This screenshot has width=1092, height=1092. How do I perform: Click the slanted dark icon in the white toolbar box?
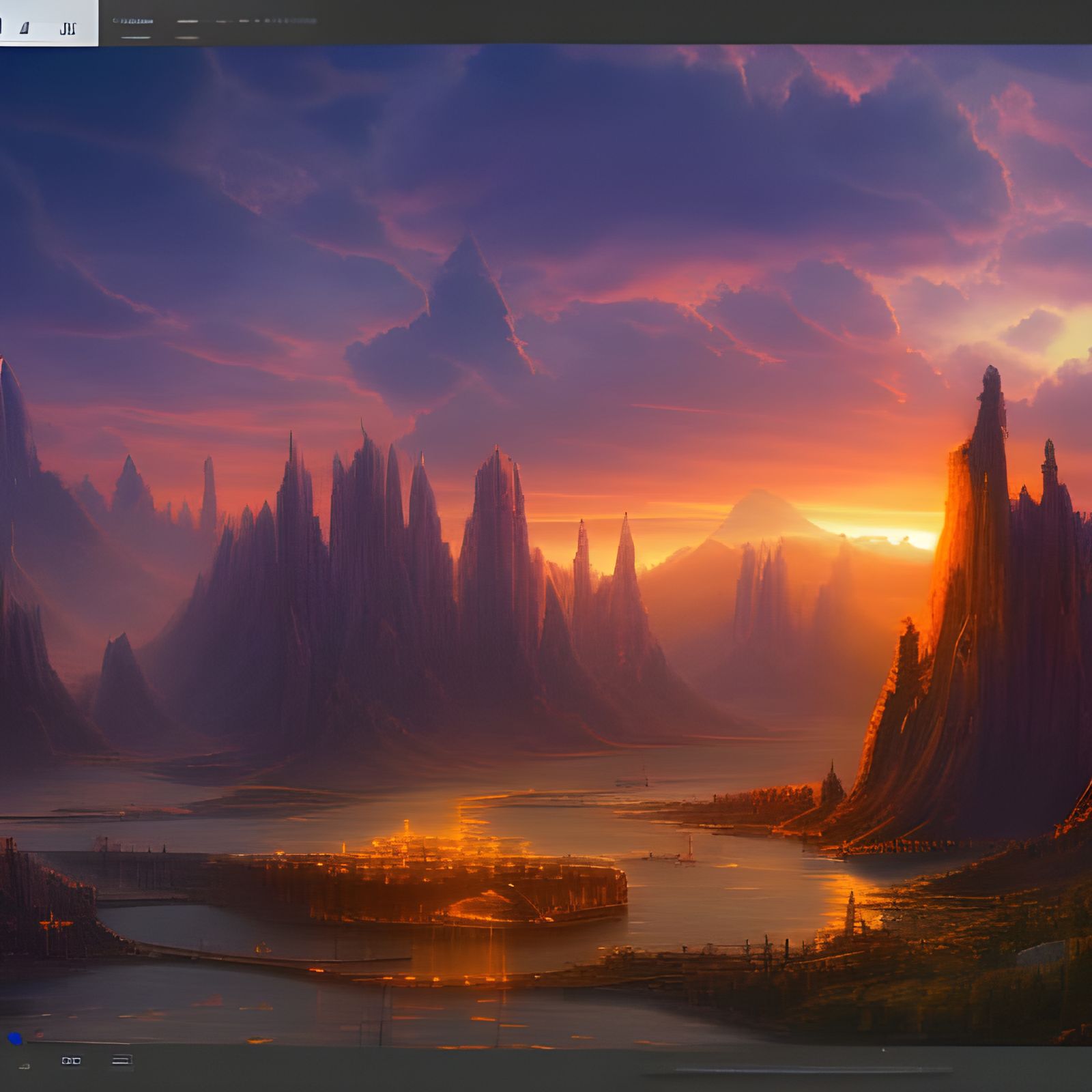[25, 28]
